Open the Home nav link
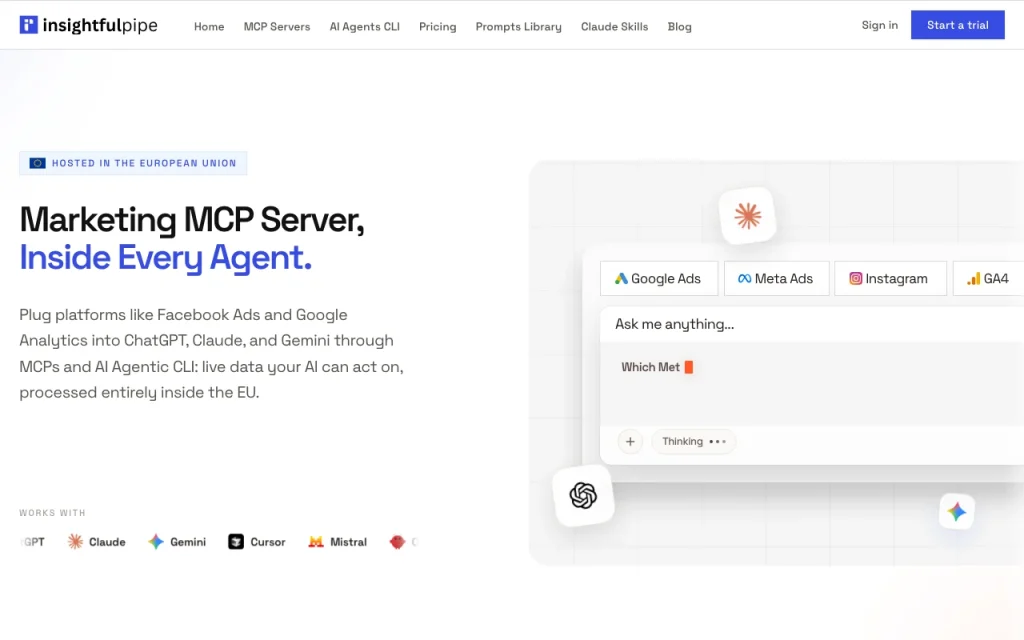 point(209,27)
